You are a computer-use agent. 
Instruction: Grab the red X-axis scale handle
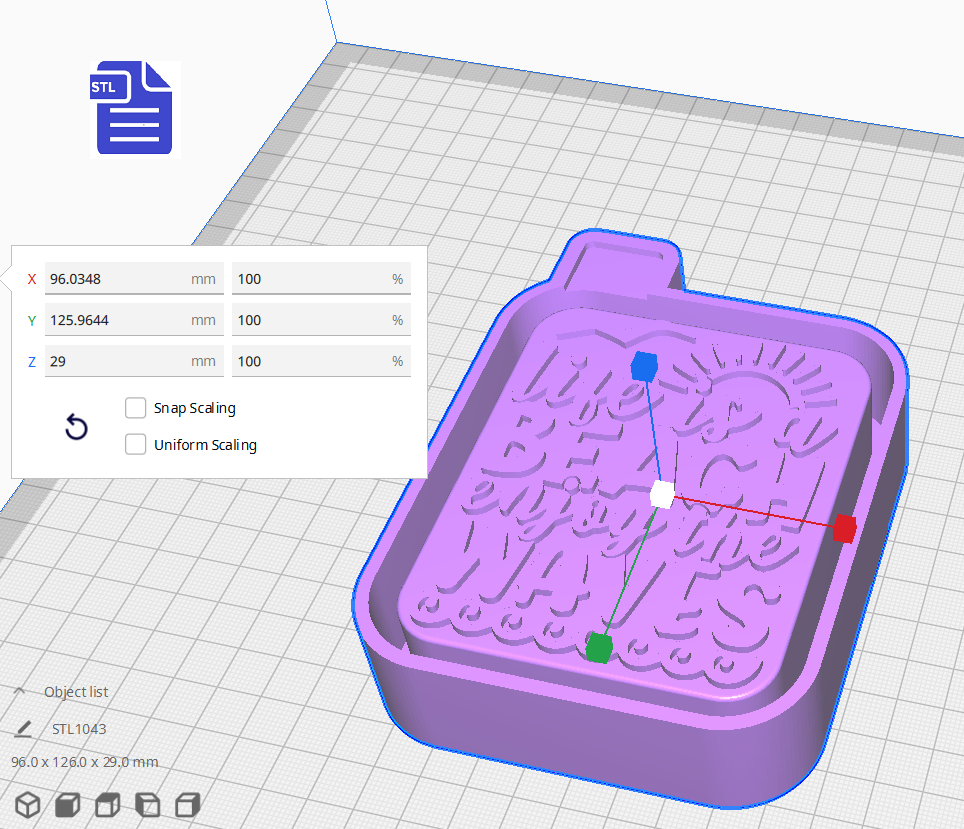(x=845, y=529)
